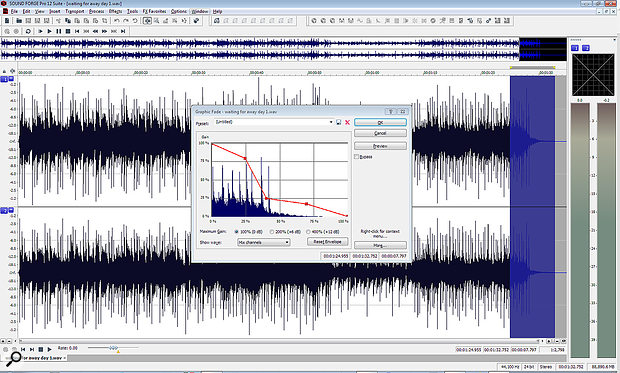Viewport: 620px width, 373px height.
Task: Open the Preset dropdown
Action: coord(331,122)
